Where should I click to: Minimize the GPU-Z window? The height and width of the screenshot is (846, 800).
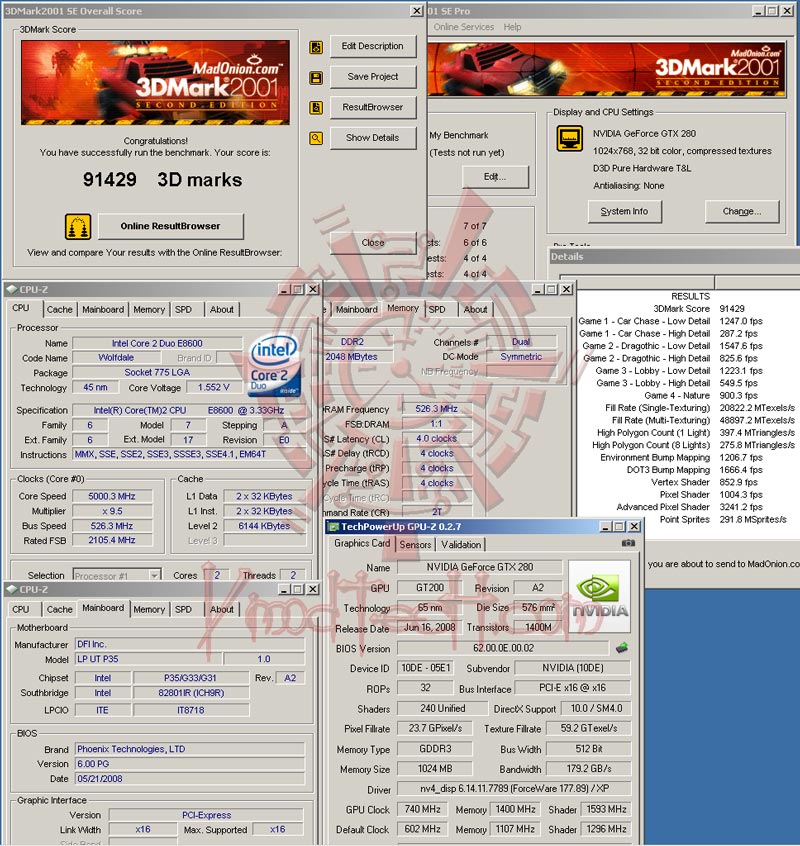pyautogui.click(x=606, y=526)
